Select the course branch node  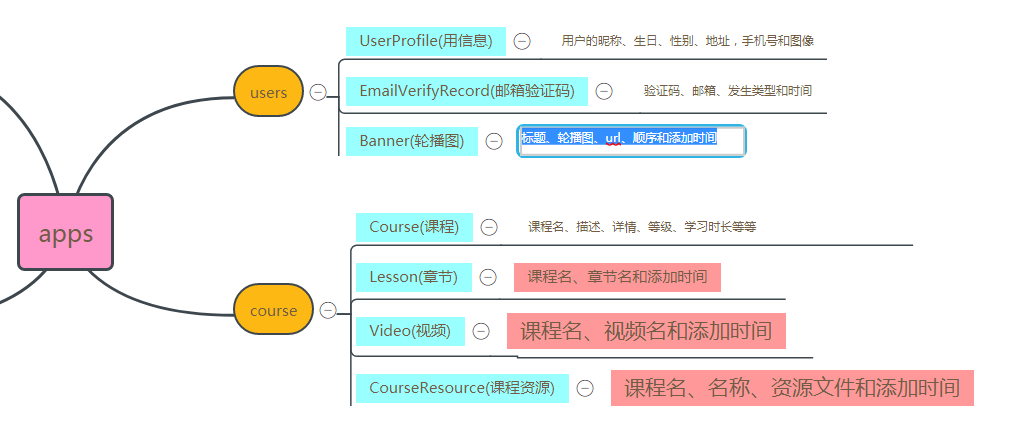[273, 310]
